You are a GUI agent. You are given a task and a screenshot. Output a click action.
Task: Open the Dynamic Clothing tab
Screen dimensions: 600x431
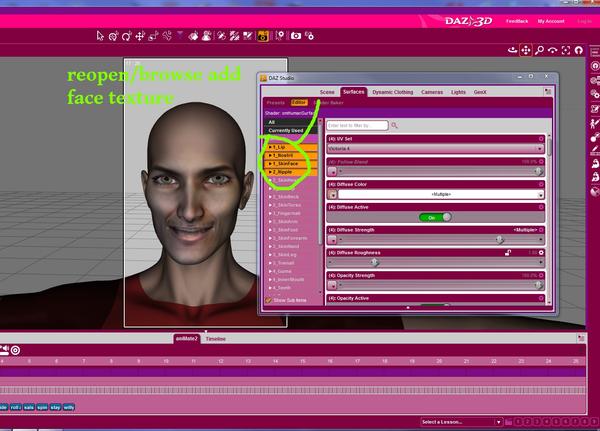(x=393, y=92)
